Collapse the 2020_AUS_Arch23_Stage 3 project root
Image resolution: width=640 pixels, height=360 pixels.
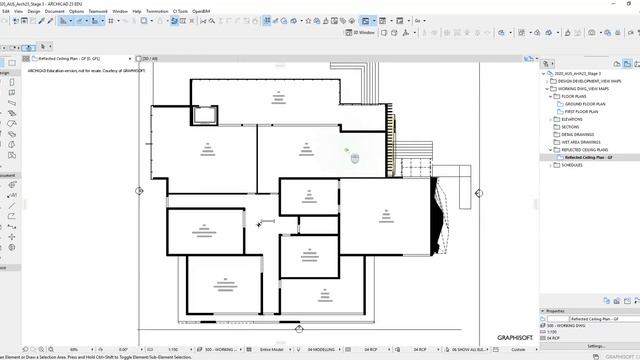coord(544,74)
